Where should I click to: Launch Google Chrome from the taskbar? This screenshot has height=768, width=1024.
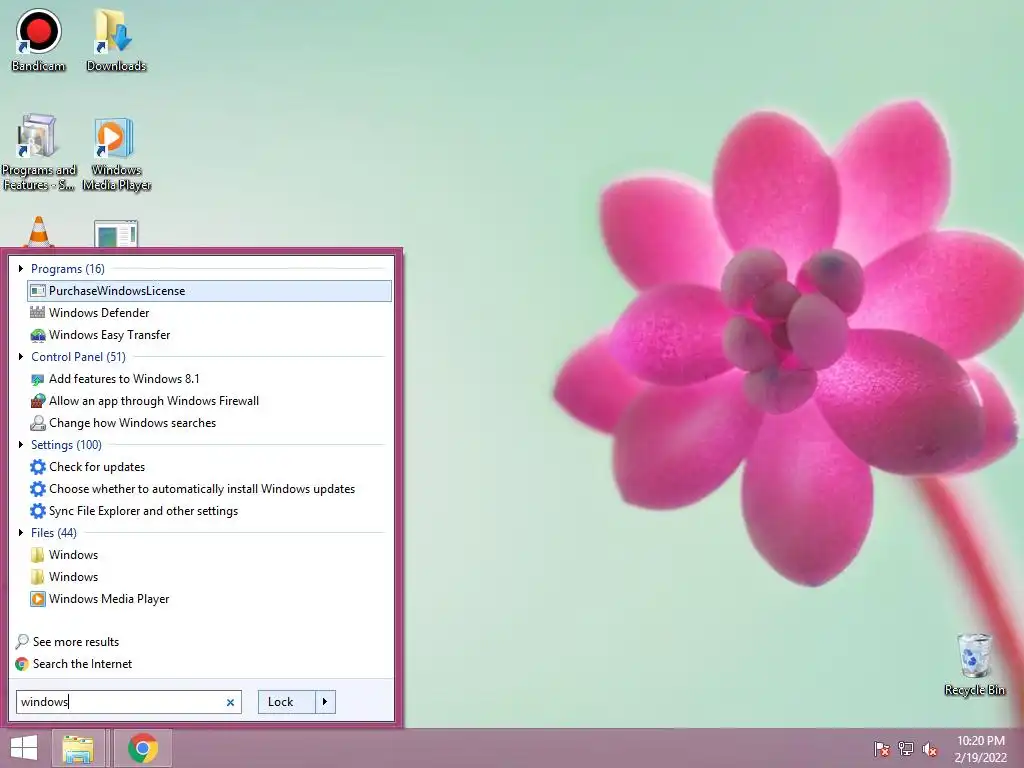coord(143,748)
